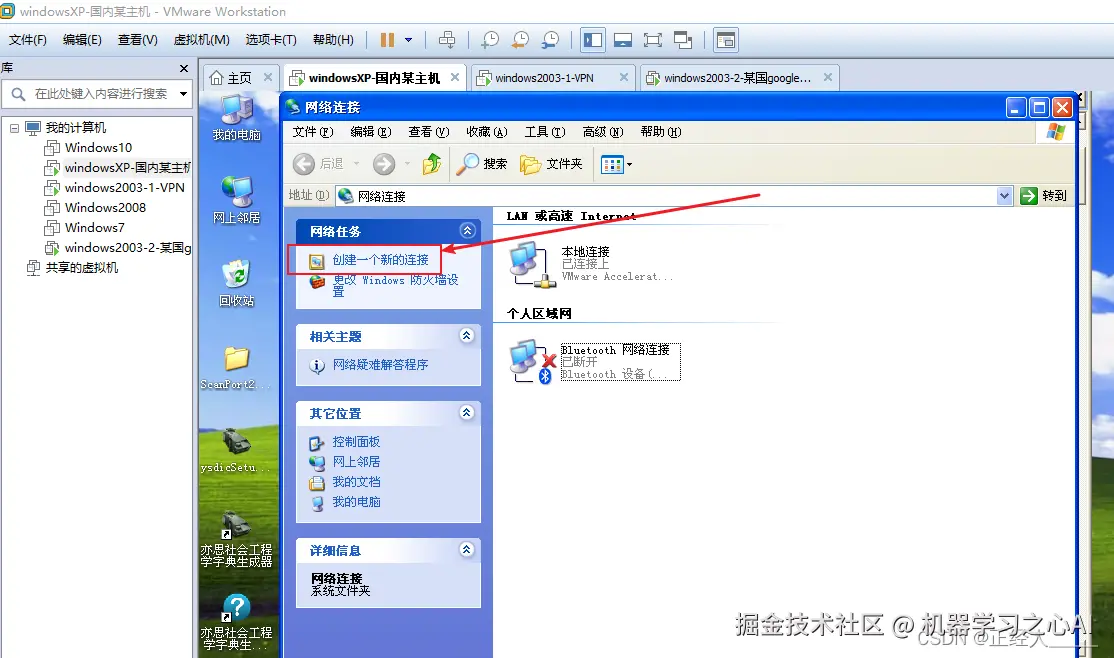Open the VMware 编辑(E) menu

(82, 40)
